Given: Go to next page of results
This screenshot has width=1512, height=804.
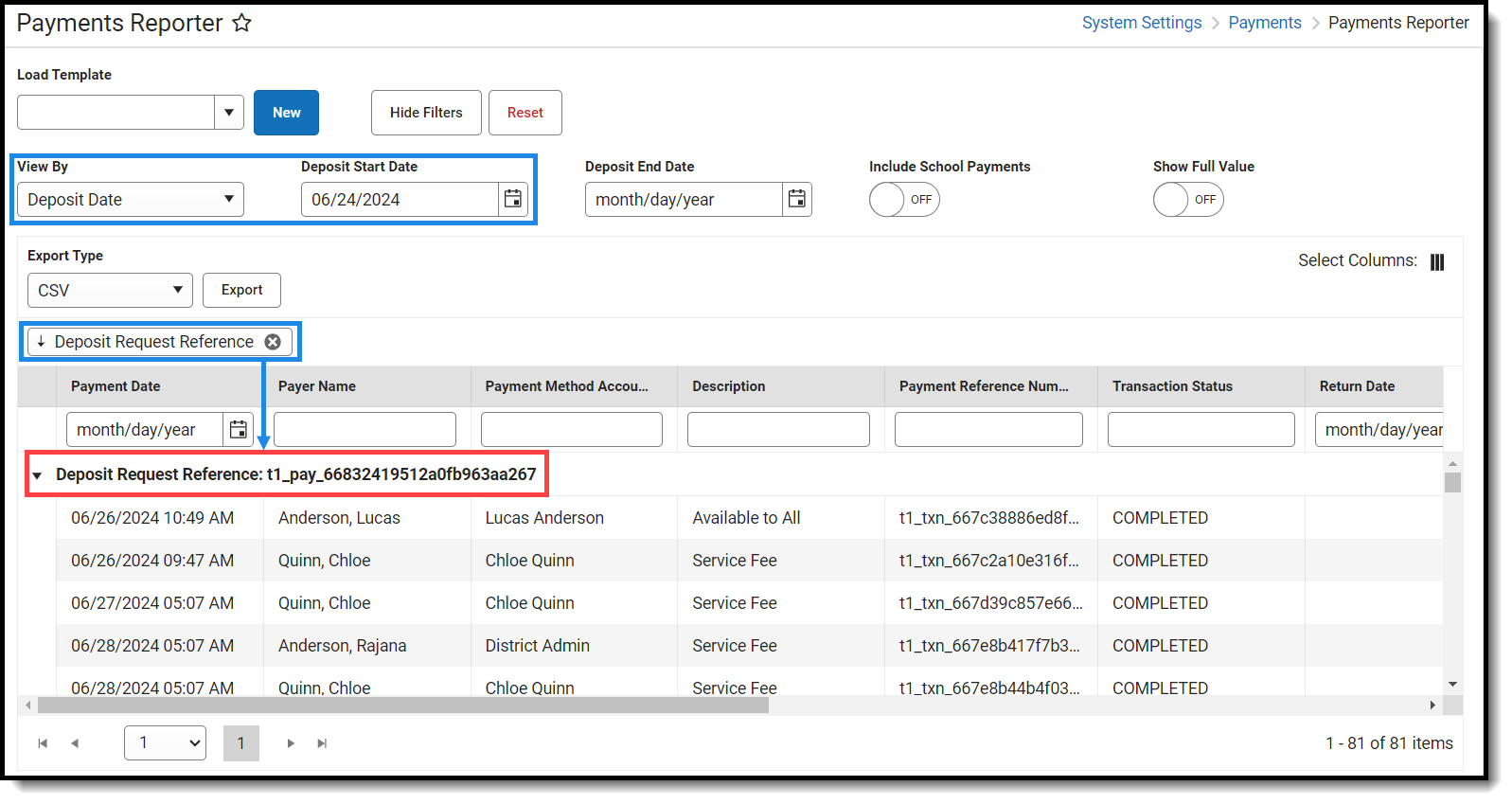Looking at the screenshot, I should pos(291,743).
